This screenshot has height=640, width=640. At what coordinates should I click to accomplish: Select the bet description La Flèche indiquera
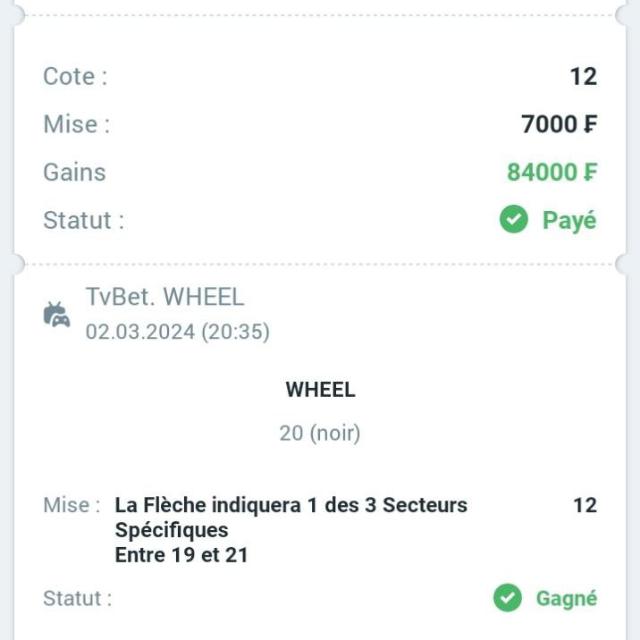pyautogui.click(x=291, y=517)
